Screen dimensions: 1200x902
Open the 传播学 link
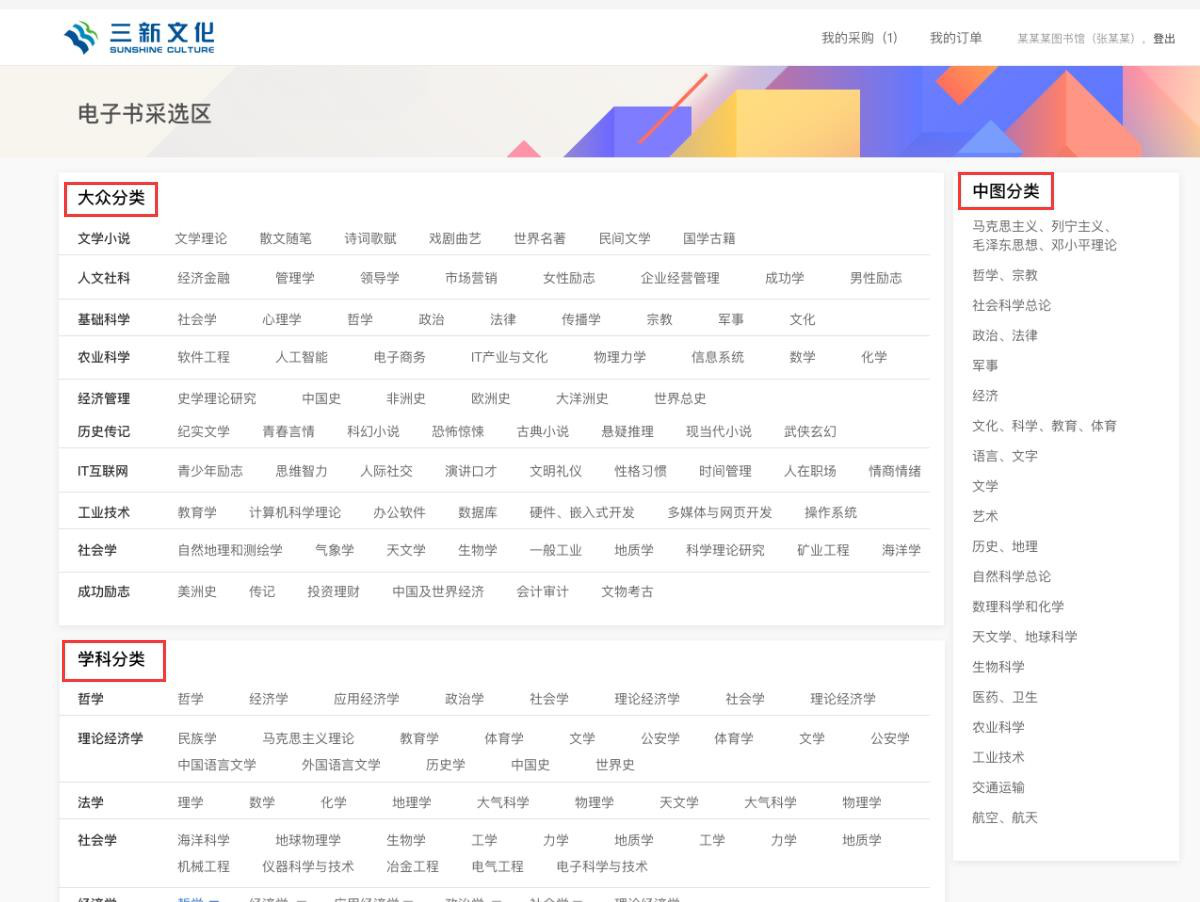tap(581, 319)
